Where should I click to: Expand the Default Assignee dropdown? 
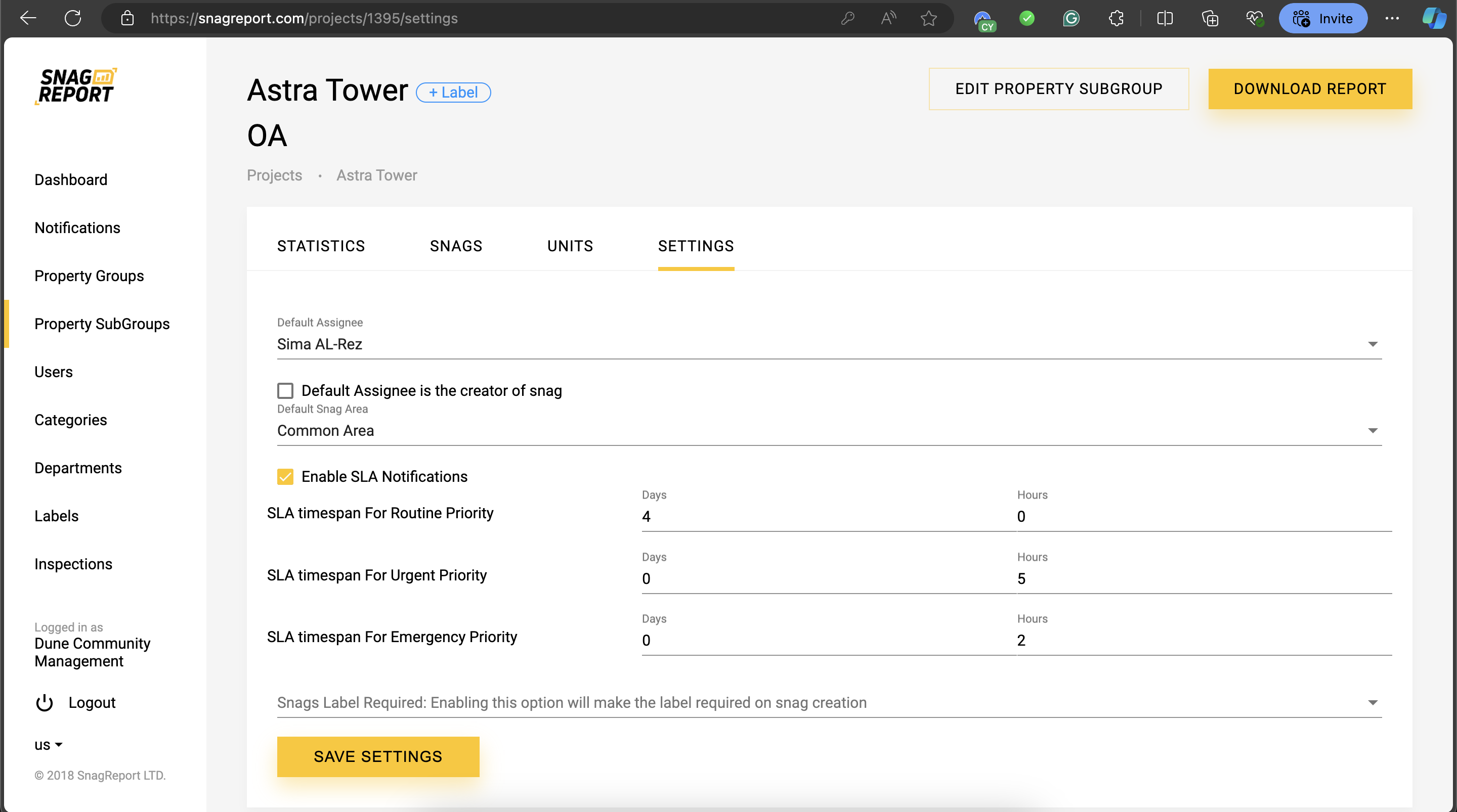[1372, 344]
